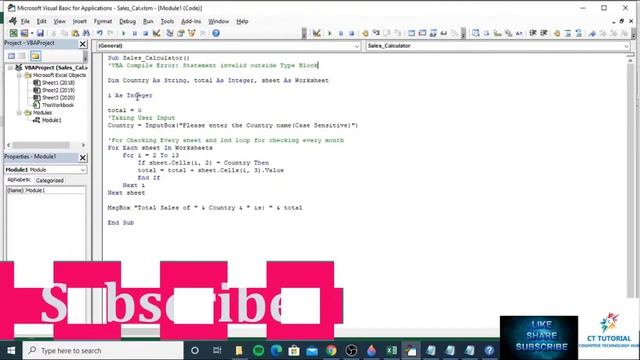The width and height of the screenshot is (640, 360).
Task: Toggle Design Mode in Debug toolbar
Action: [316, 33]
